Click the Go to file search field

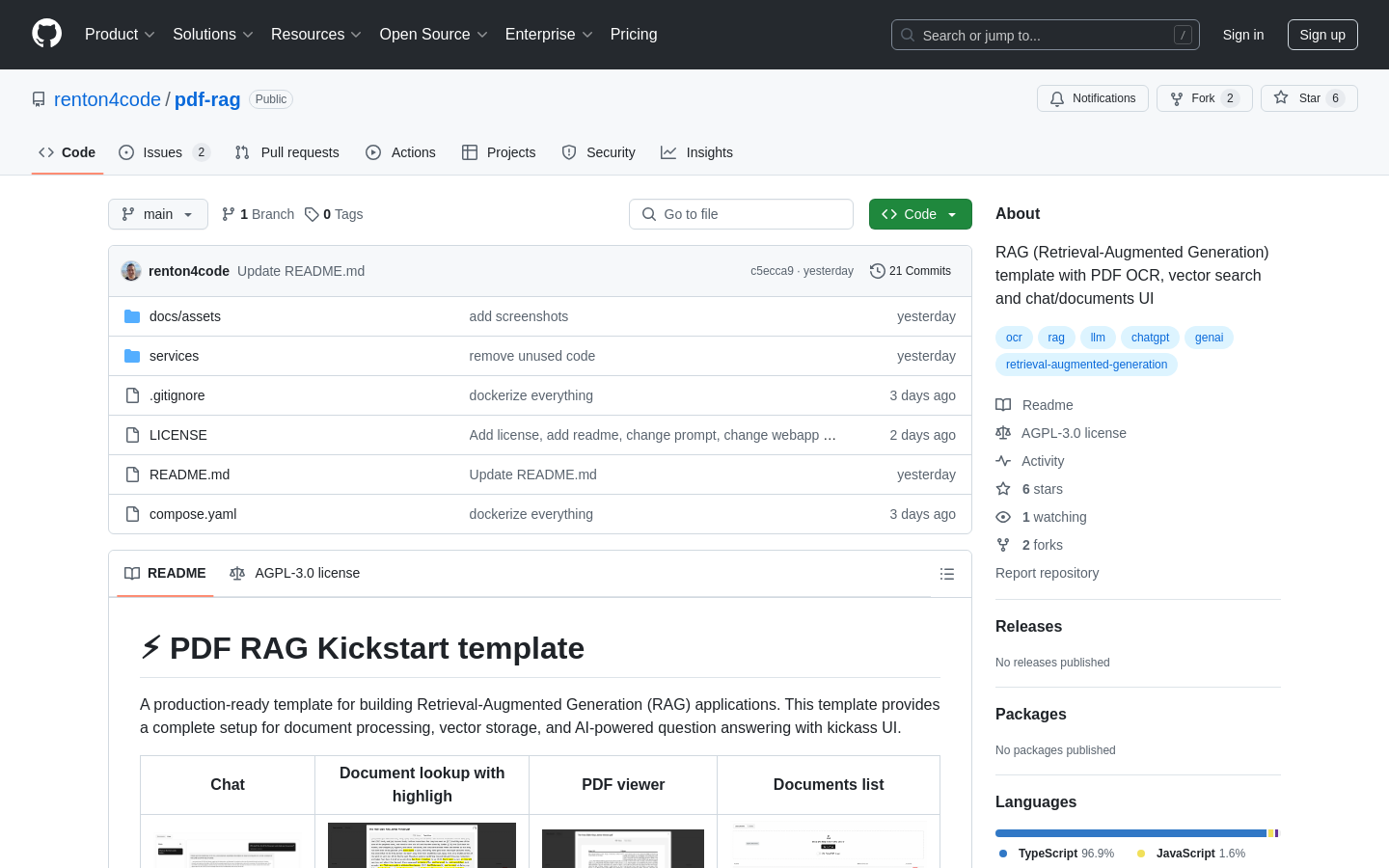(741, 214)
